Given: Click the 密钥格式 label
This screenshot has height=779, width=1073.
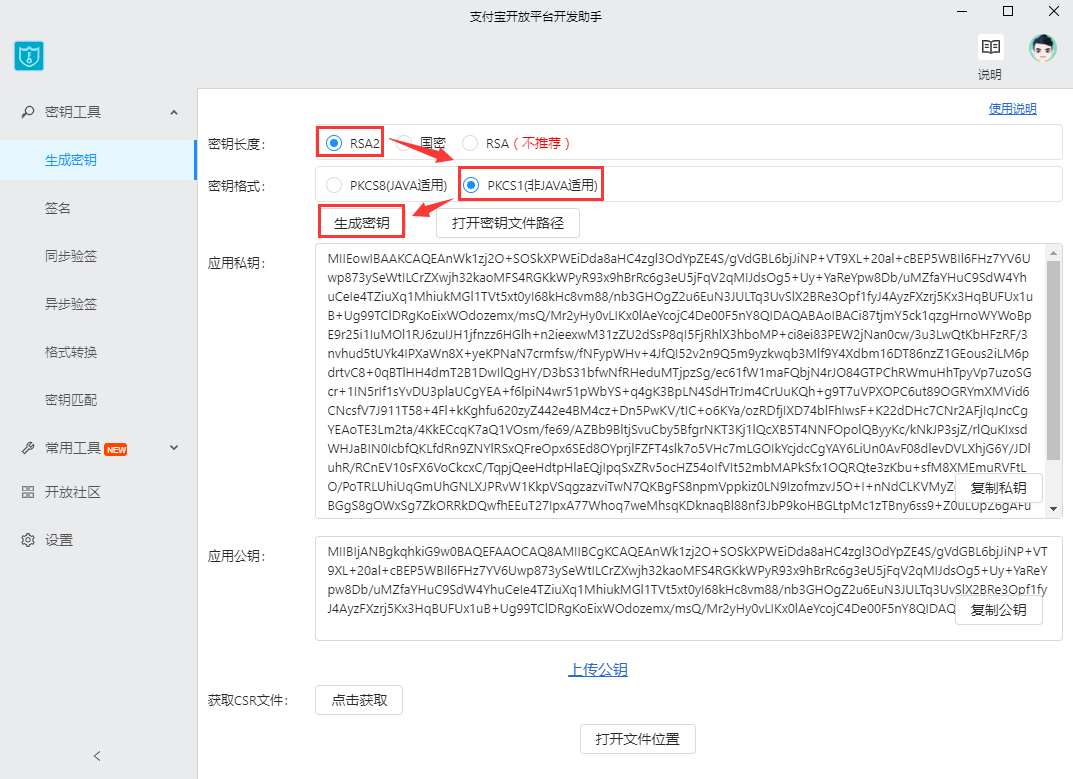Looking at the screenshot, I should (x=236, y=186).
